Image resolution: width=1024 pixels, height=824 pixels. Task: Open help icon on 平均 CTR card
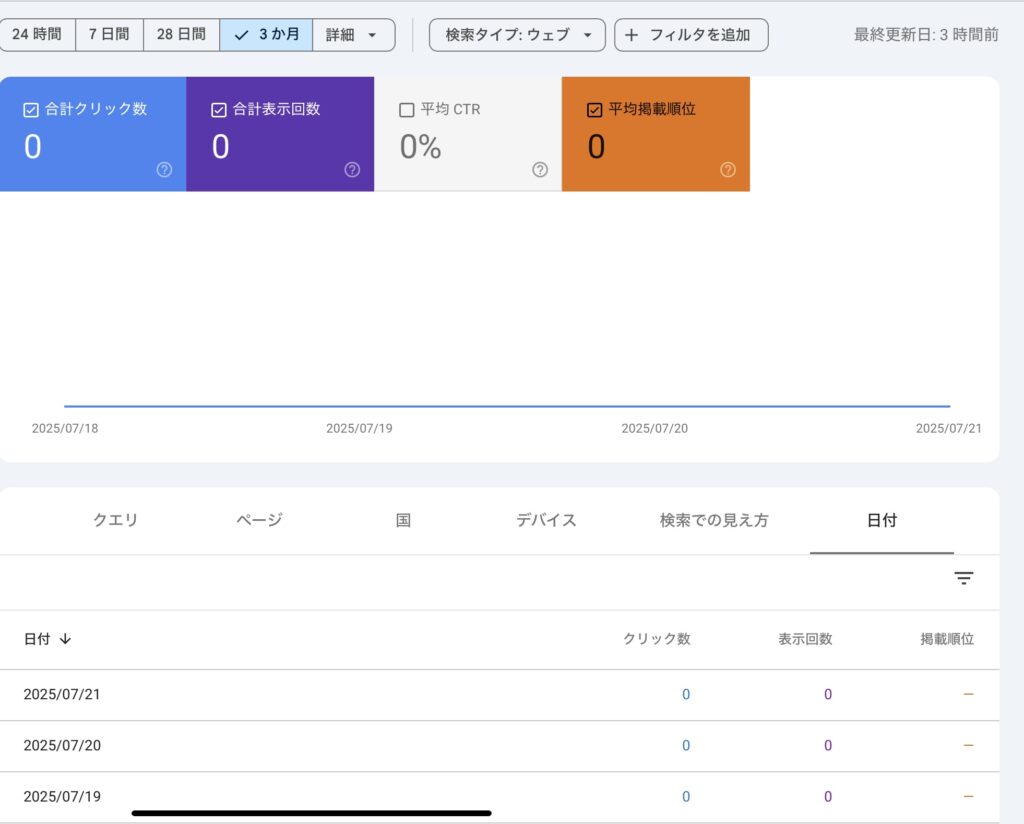(540, 170)
